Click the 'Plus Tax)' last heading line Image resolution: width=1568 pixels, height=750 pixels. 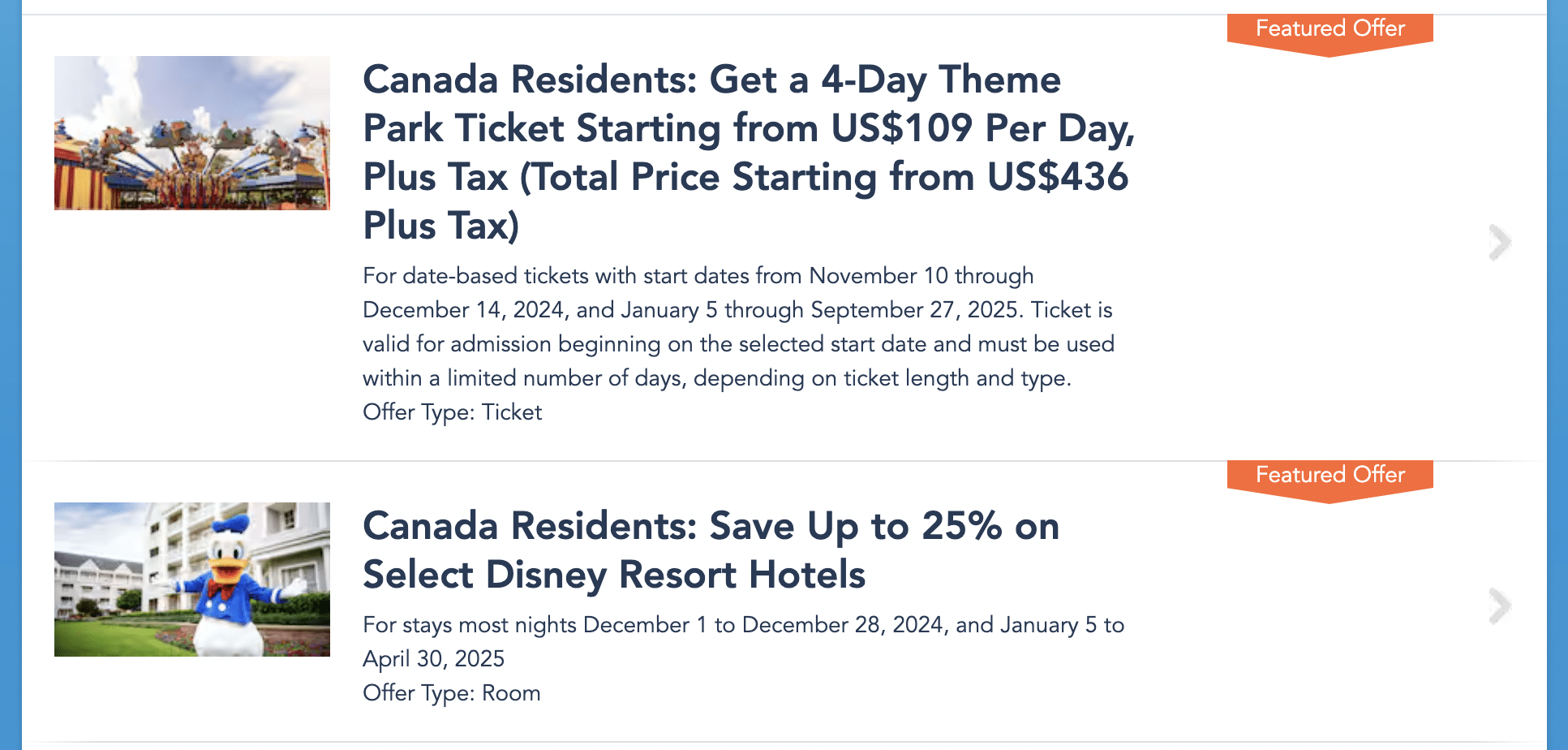pyautogui.click(x=440, y=226)
